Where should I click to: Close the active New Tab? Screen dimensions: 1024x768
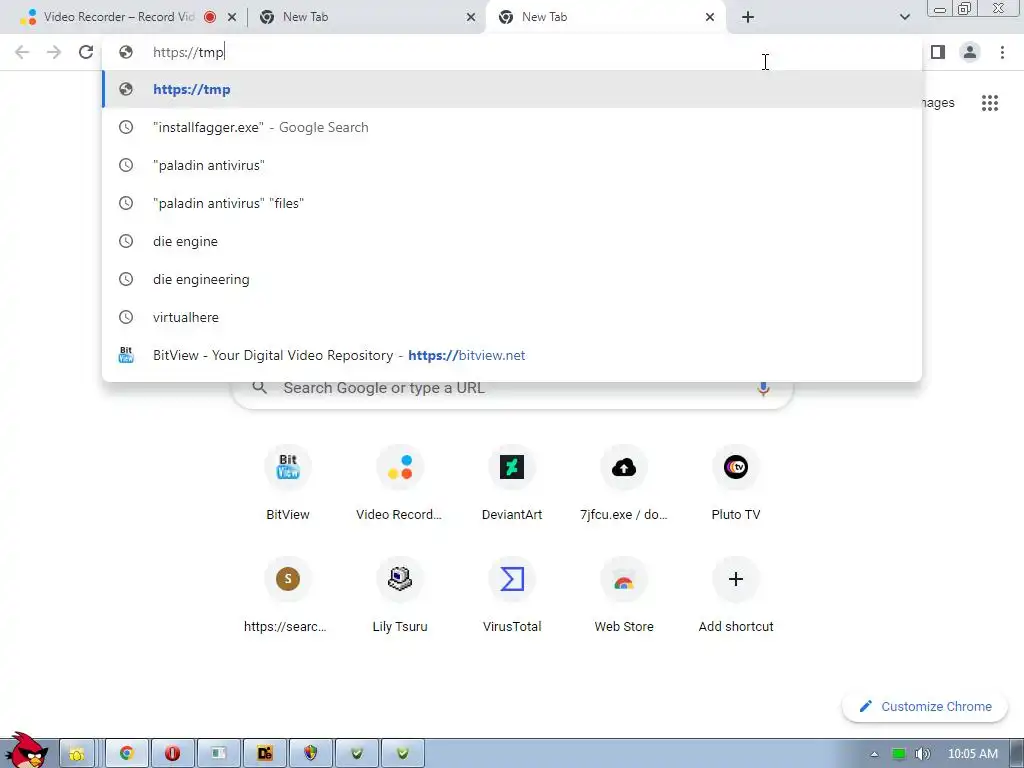pos(710,17)
